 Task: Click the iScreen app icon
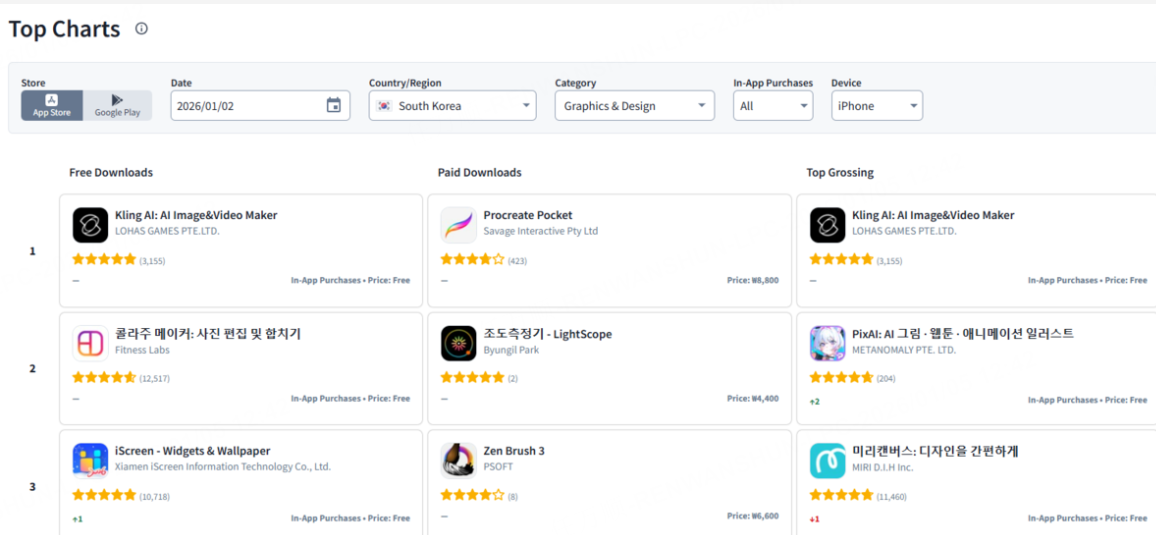coord(91,461)
